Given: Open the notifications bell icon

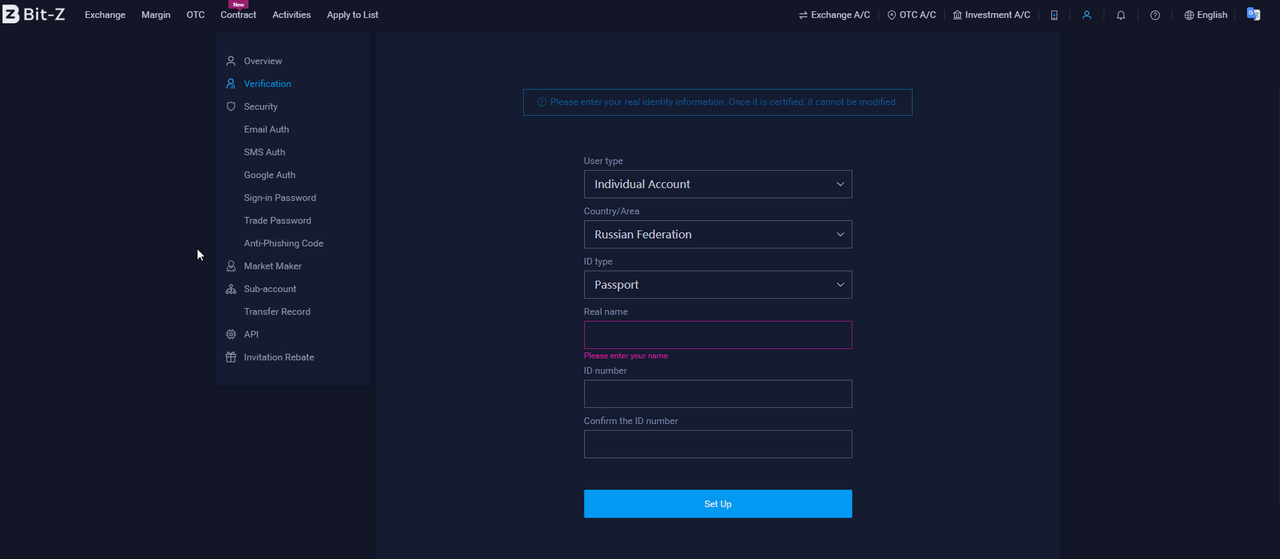Looking at the screenshot, I should 1121,15.
